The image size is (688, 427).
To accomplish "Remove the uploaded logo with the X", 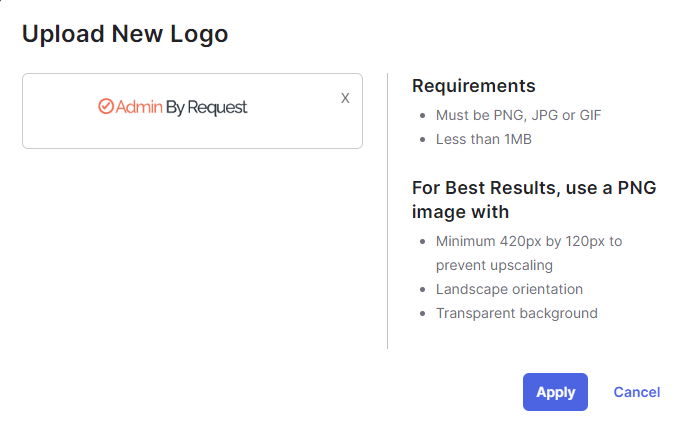I will 345,98.
